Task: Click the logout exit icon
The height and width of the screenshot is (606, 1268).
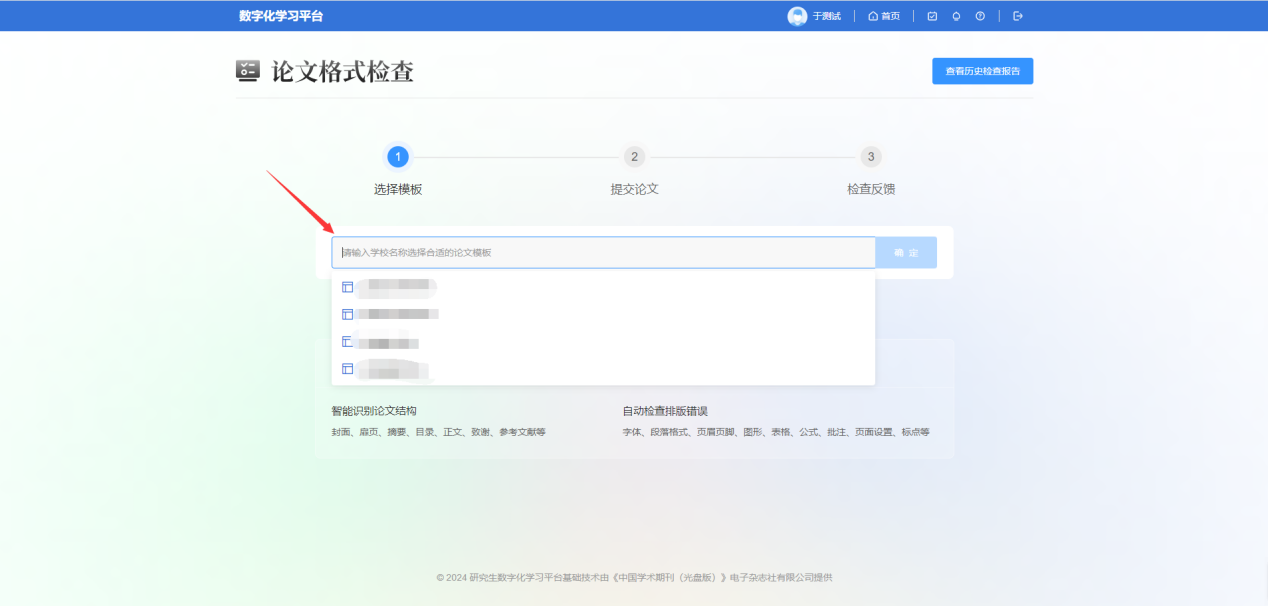Action: pyautogui.click(x=1018, y=16)
